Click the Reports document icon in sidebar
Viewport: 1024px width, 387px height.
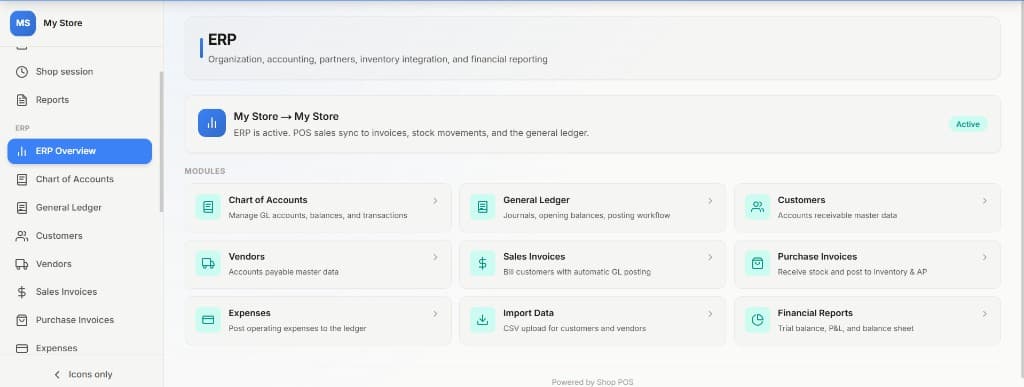pyautogui.click(x=22, y=100)
